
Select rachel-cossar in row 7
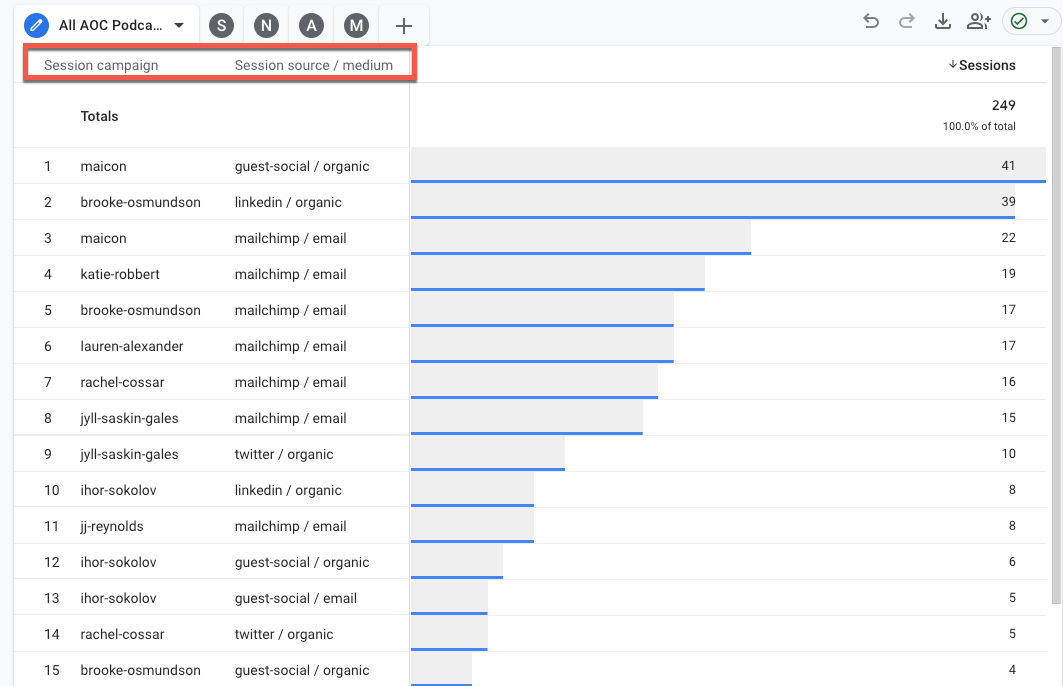click(122, 382)
